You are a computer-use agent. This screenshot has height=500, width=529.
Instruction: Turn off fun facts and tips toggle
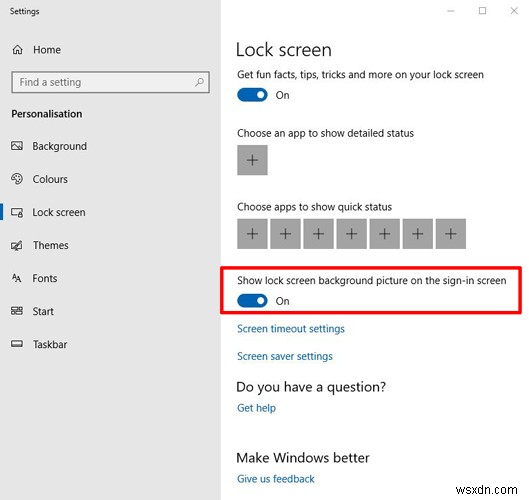pyautogui.click(x=252, y=95)
